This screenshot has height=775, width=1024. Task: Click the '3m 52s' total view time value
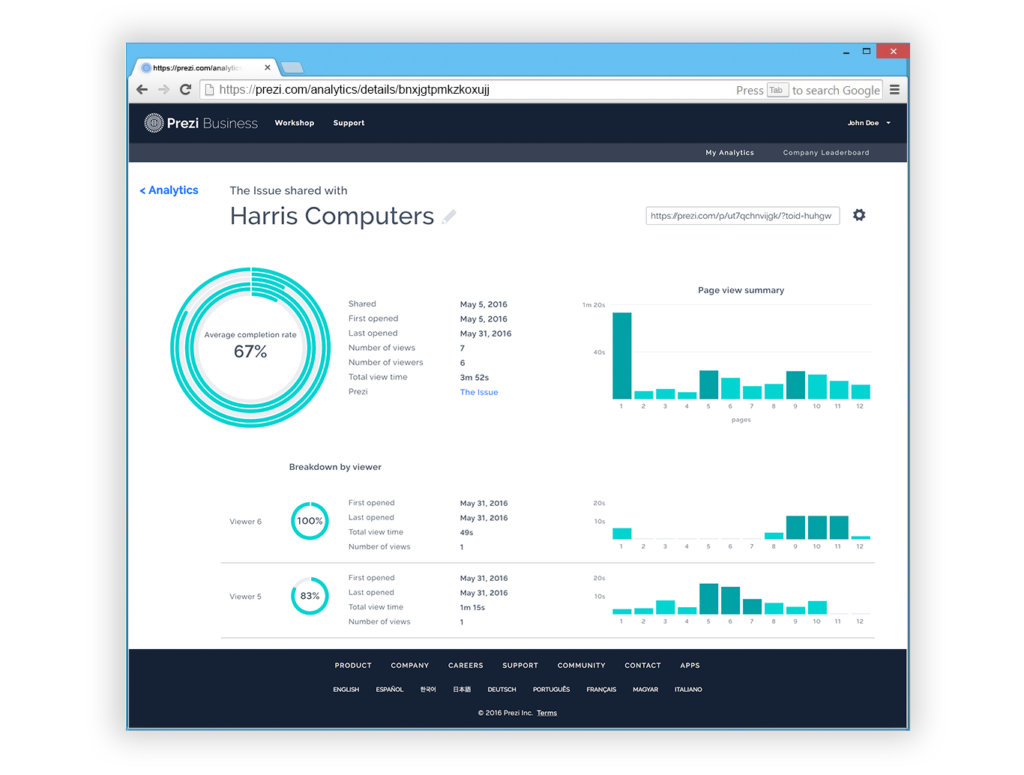tap(474, 377)
